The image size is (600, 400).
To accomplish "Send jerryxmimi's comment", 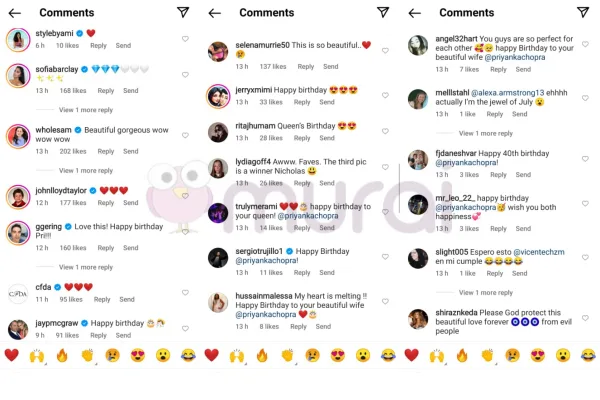I will click(327, 102).
